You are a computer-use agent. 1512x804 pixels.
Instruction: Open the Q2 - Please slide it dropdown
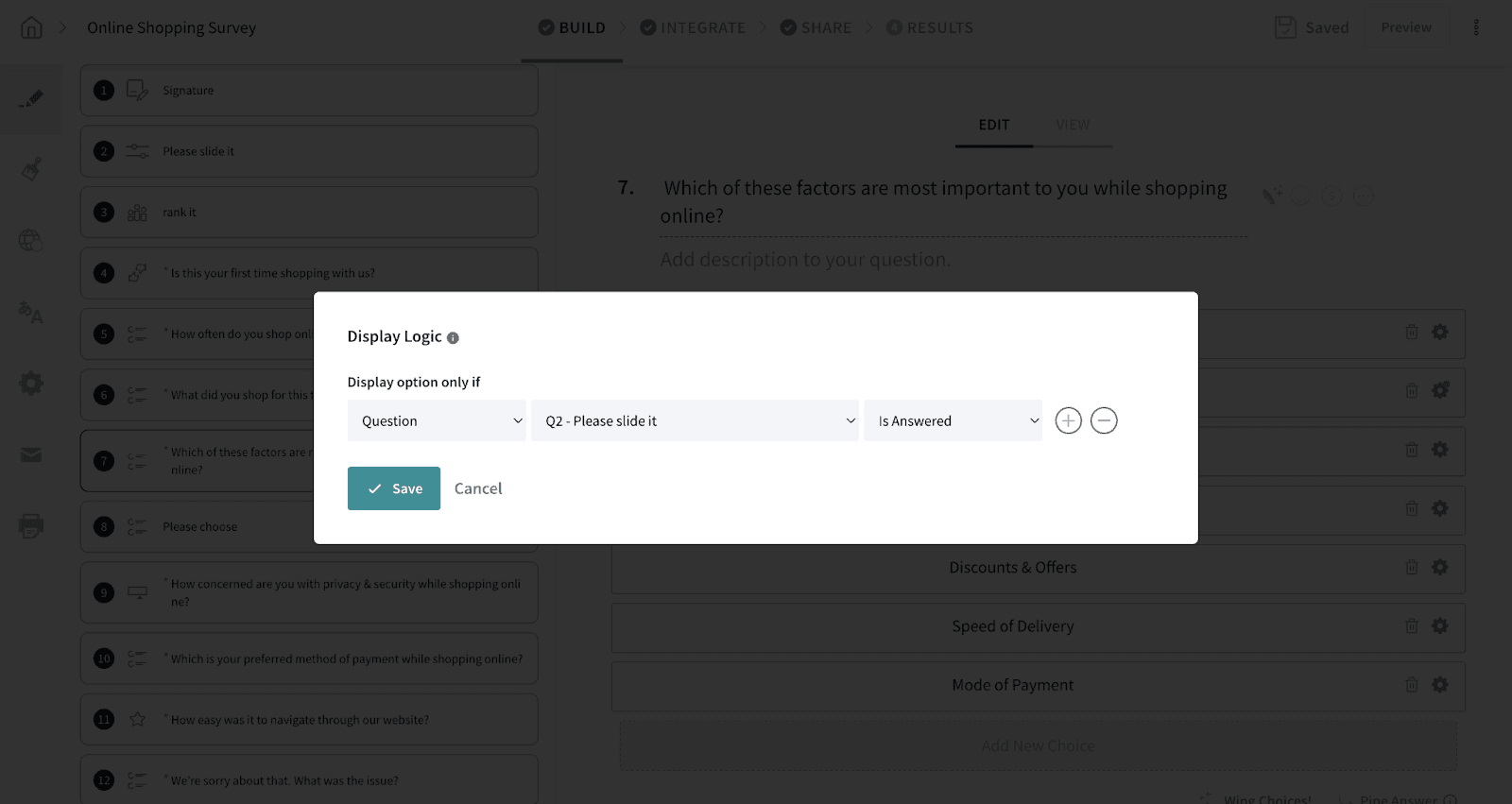(x=695, y=420)
